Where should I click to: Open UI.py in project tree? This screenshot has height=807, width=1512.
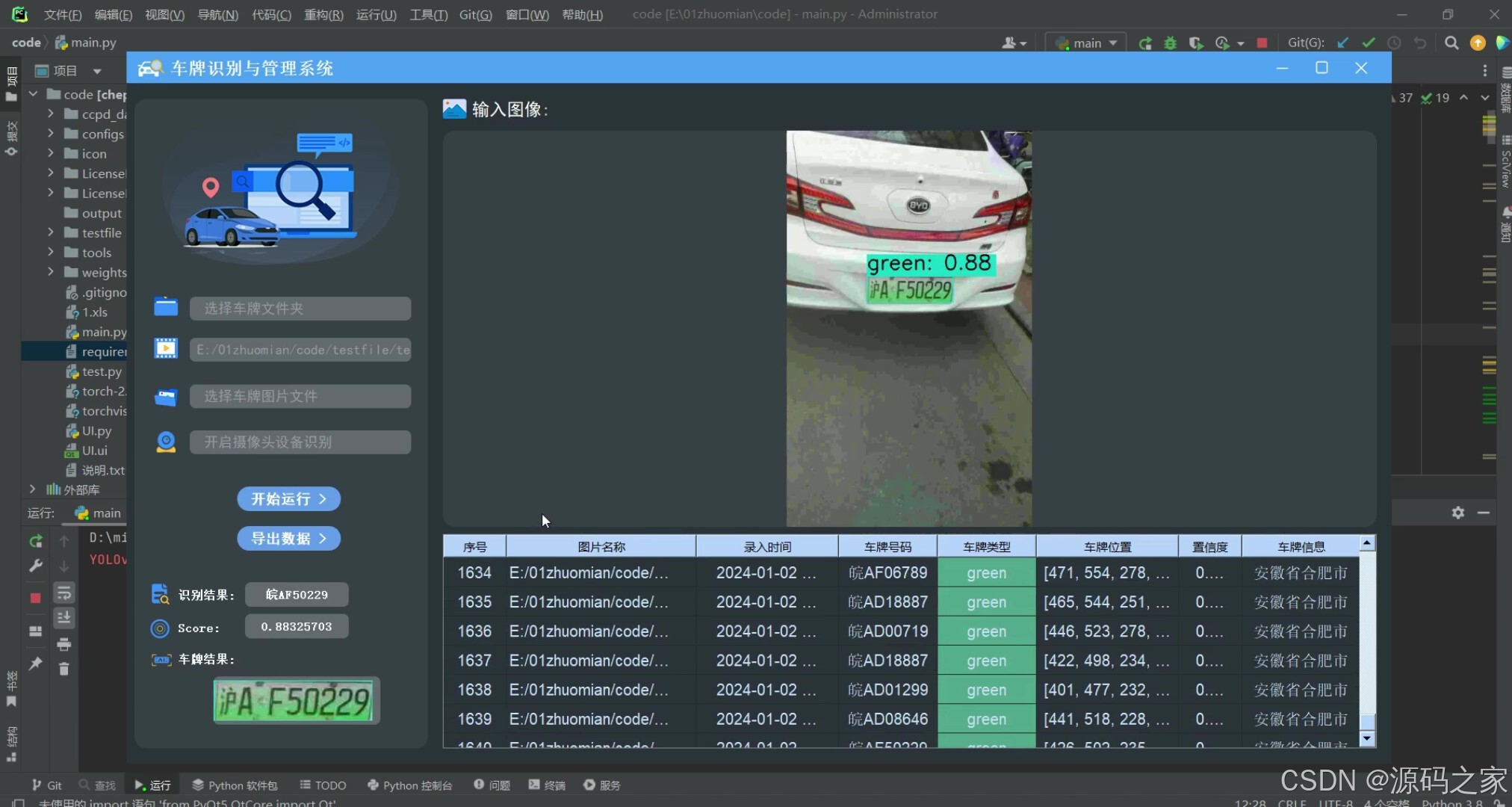[x=89, y=430]
